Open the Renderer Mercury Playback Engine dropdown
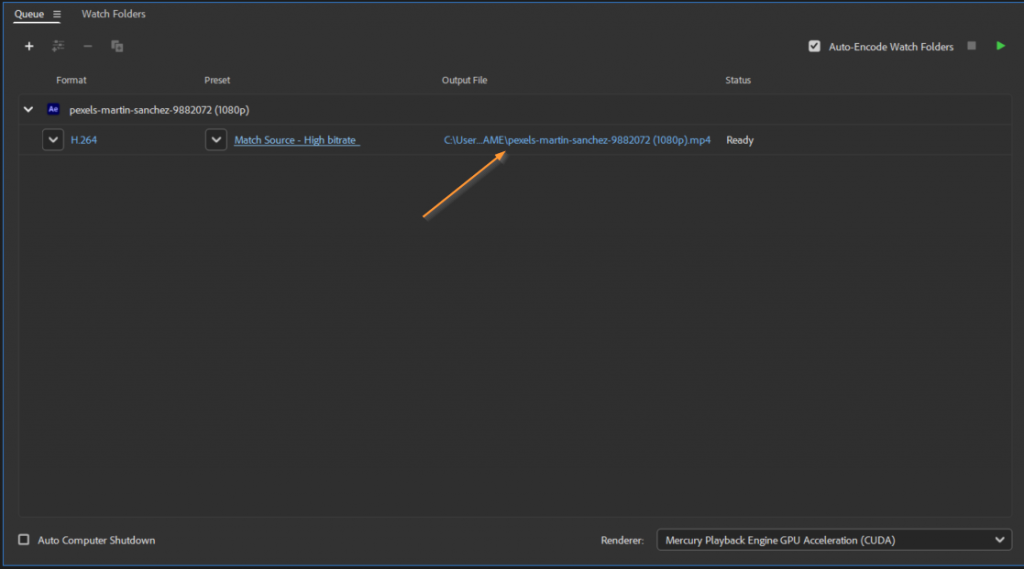Screen dimensions: 1024x569 (x=834, y=540)
